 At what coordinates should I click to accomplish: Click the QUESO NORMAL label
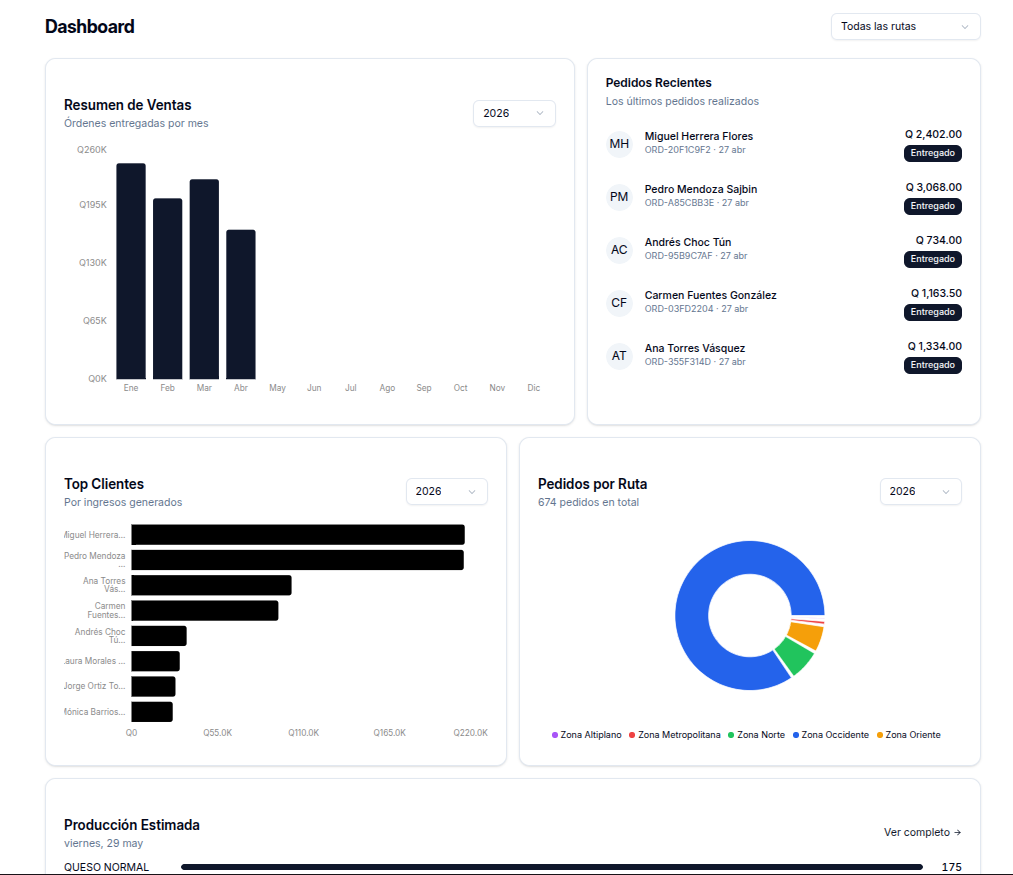pos(106,867)
